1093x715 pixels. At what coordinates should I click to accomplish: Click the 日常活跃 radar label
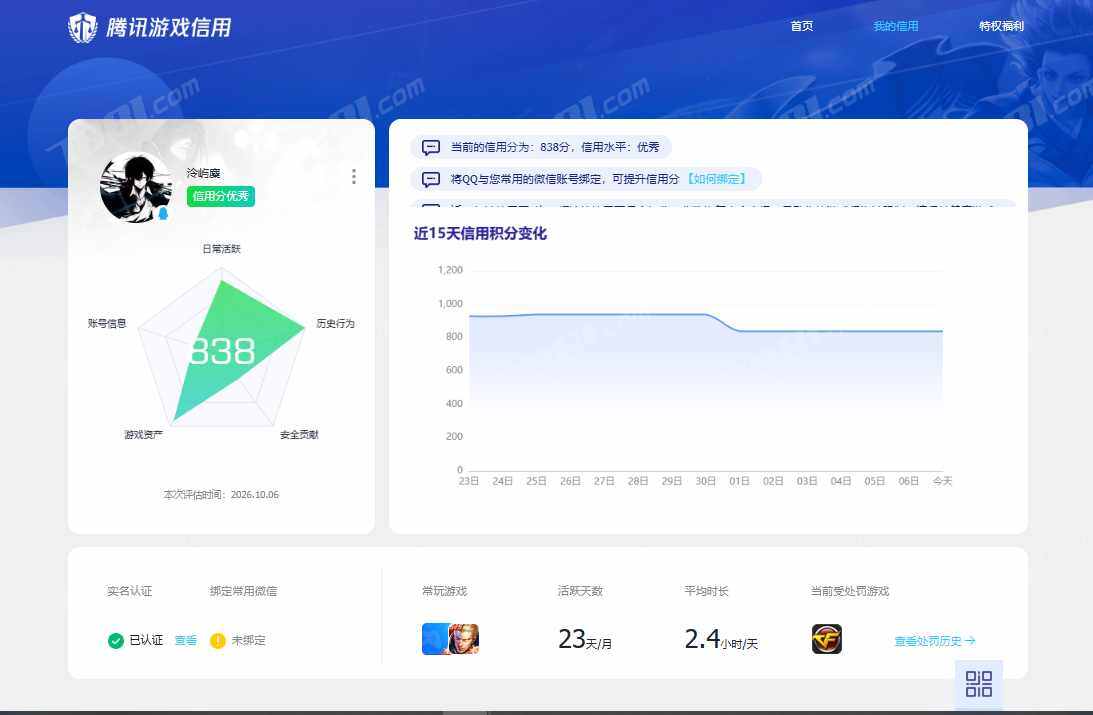coord(222,249)
